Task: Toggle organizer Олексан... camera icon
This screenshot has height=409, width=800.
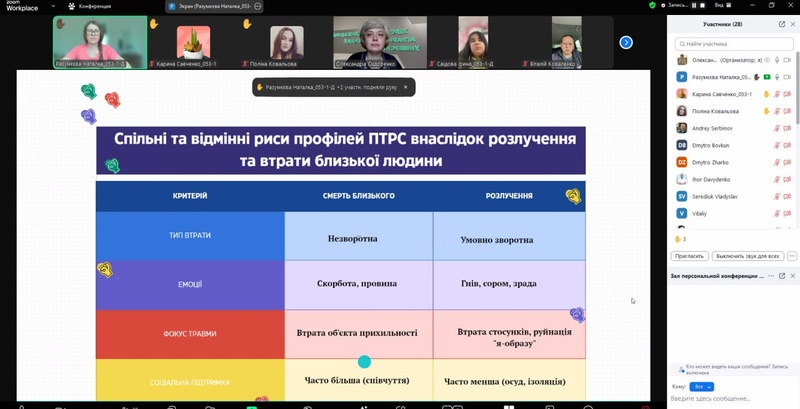Action: [787, 60]
